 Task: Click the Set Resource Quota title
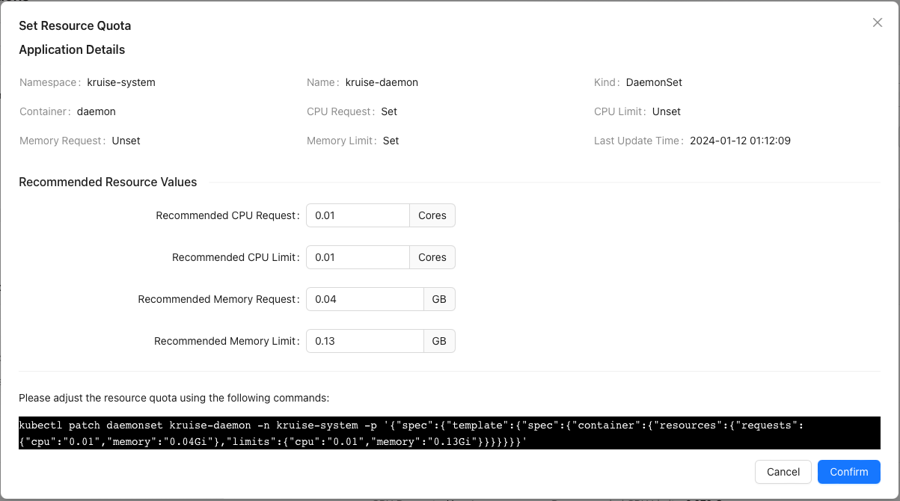pos(75,26)
